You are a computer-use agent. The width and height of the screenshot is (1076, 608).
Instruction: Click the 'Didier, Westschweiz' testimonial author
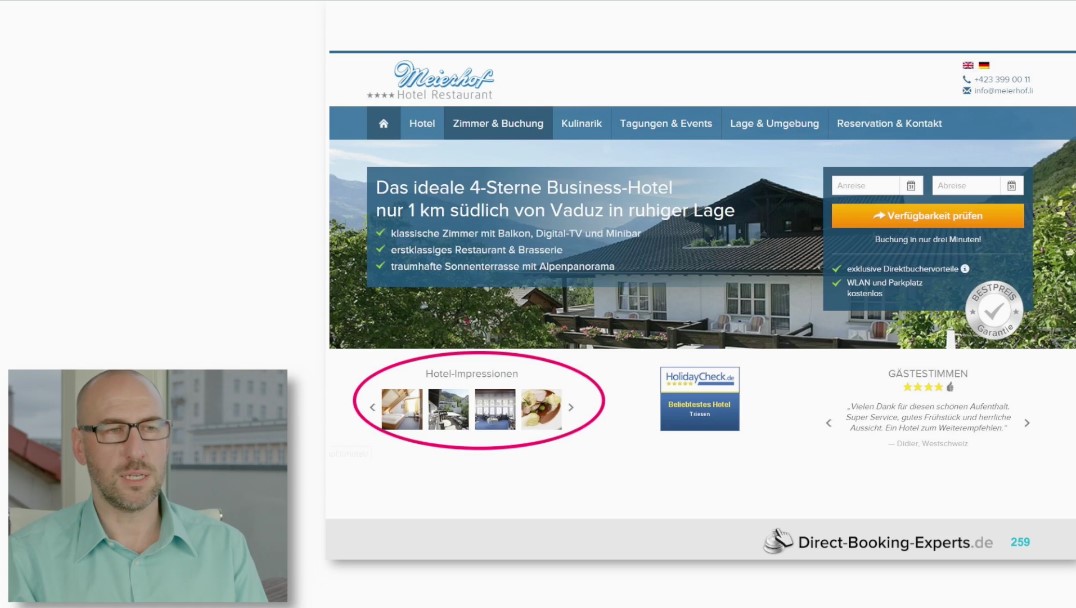[928, 444]
